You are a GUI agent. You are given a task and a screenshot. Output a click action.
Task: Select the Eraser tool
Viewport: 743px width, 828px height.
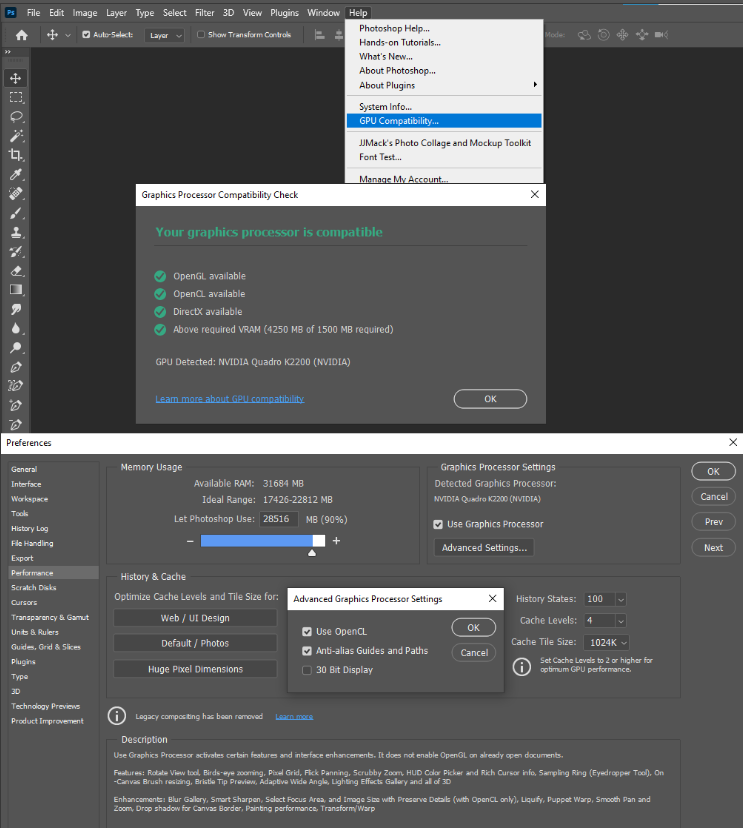click(16, 271)
